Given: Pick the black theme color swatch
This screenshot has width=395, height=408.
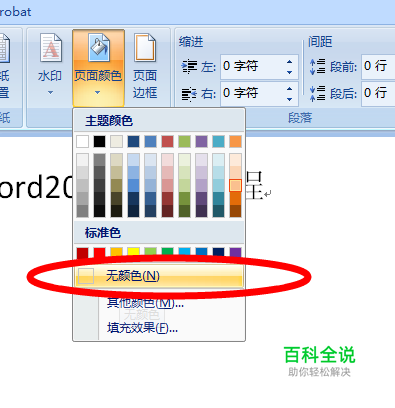Looking at the screenshot, I should 99,141.
